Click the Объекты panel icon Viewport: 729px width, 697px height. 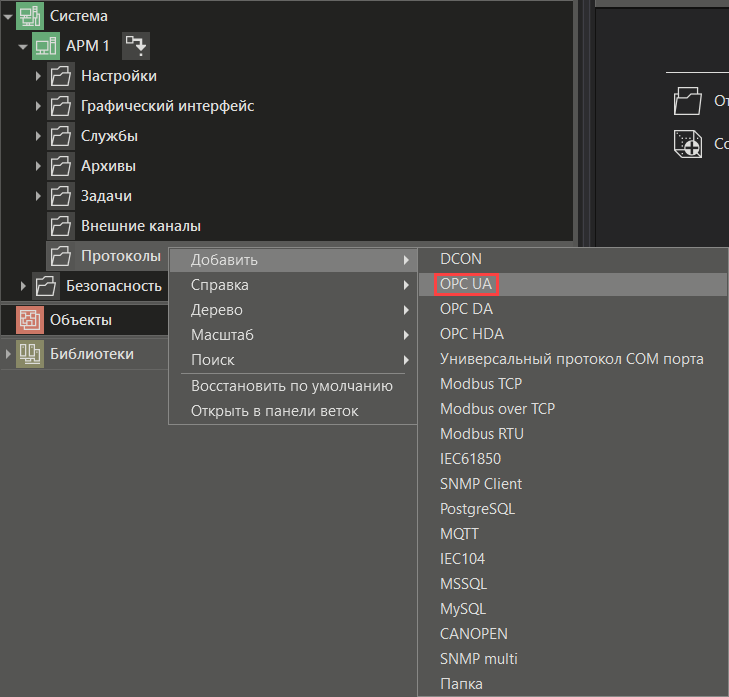coord(30,320)
